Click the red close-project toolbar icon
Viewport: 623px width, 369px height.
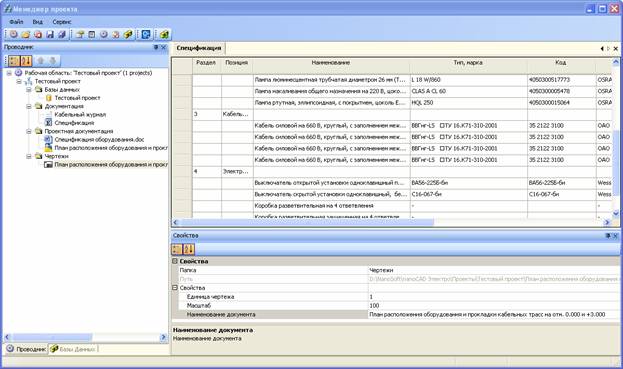click(38, 35)
